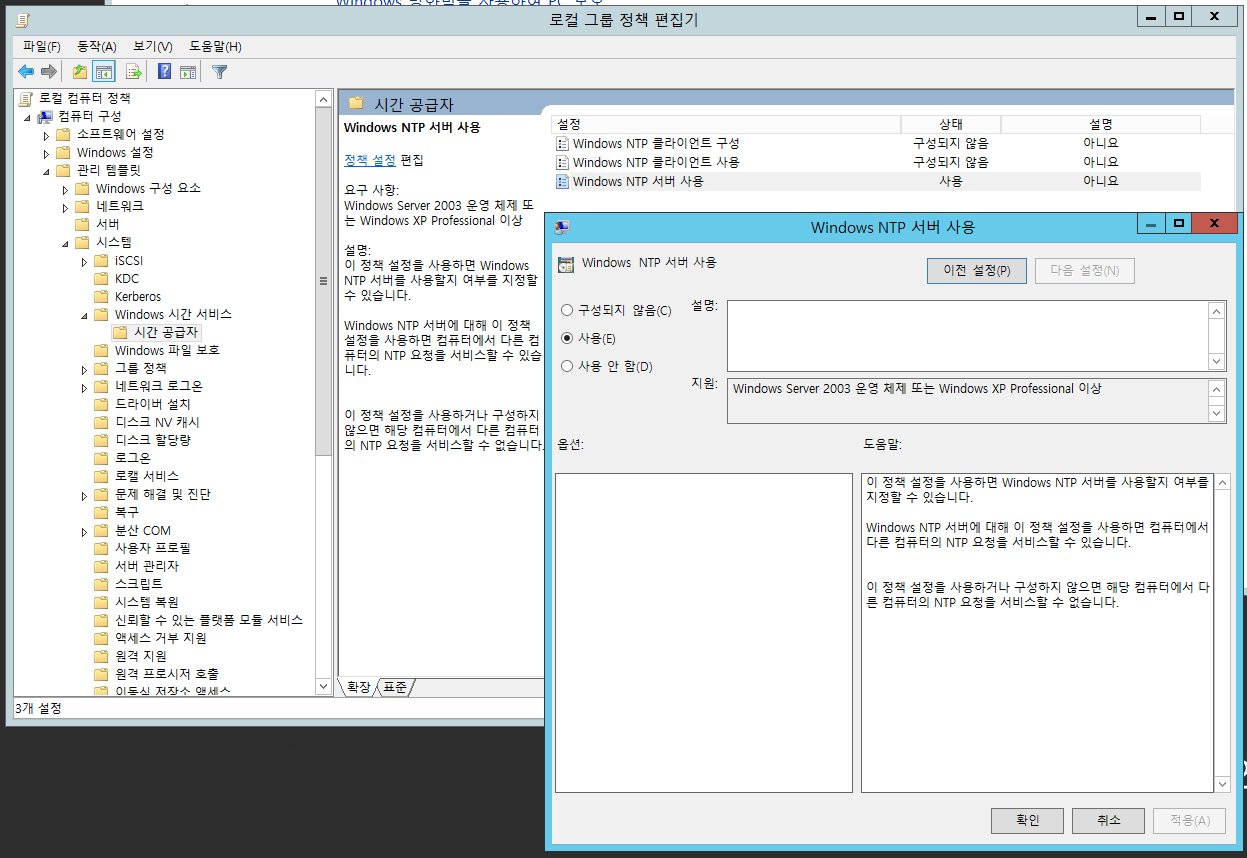Expand the Windows 구성 요소 node
The image size is (1247, 858).
(x=65, y=189)
